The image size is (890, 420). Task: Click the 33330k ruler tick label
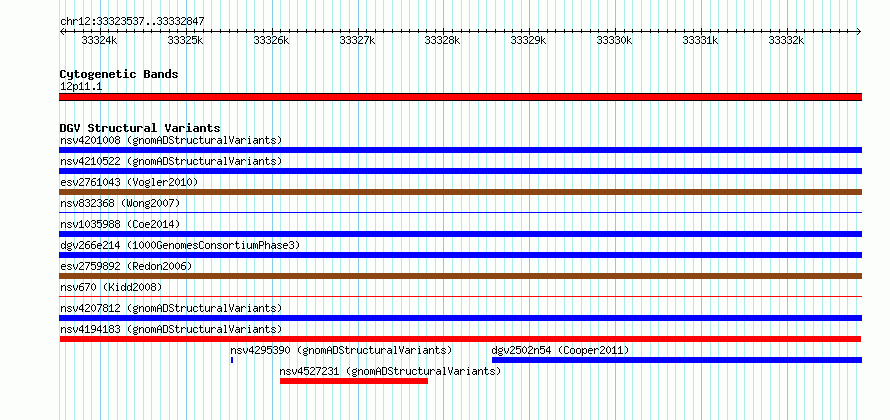(614, 40)
